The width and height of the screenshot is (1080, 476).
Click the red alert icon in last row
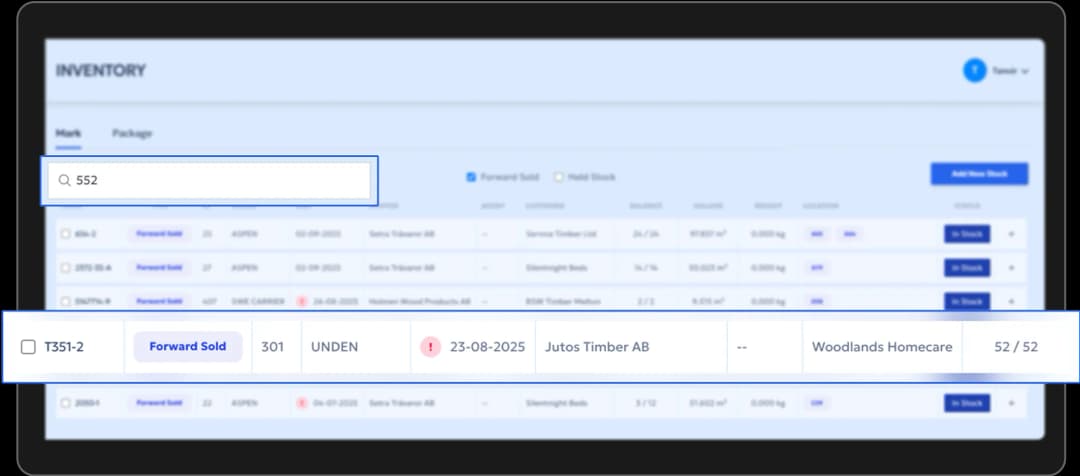click(301, 403)
